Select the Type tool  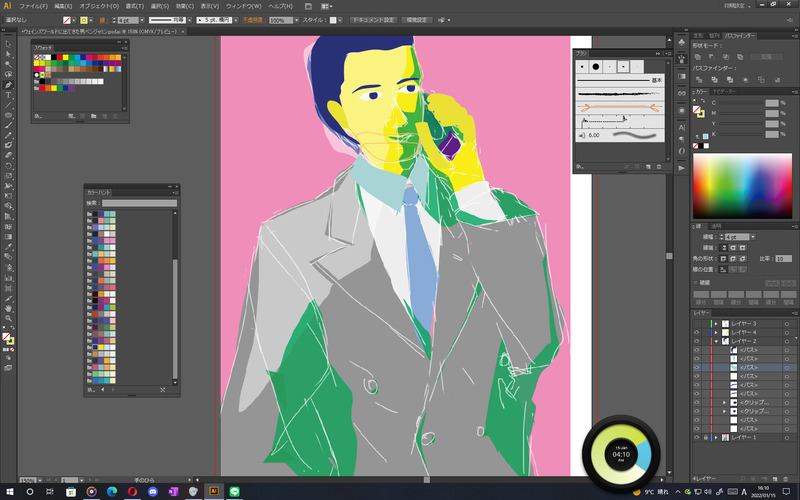coord(8,95)
